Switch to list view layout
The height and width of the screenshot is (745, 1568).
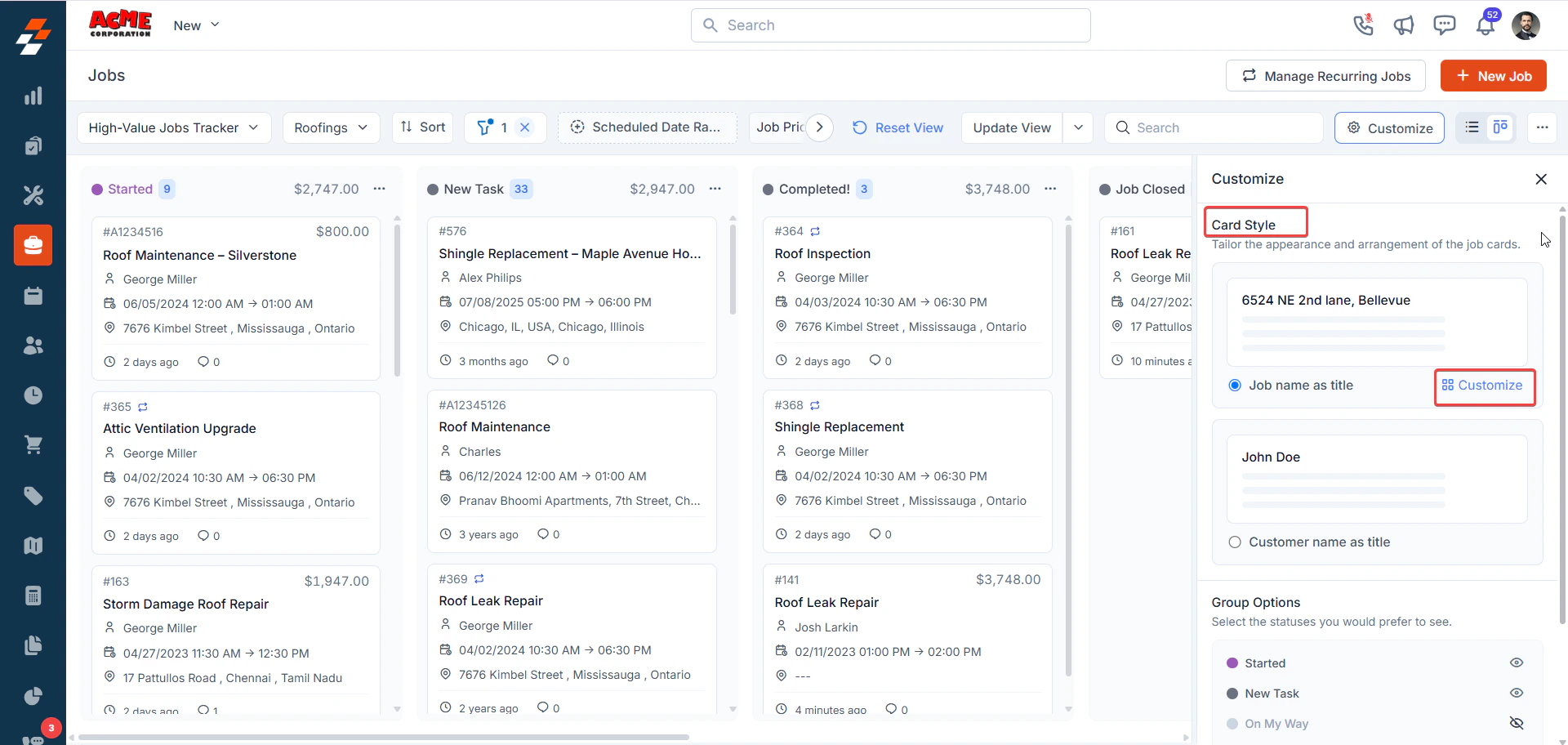1472,127
